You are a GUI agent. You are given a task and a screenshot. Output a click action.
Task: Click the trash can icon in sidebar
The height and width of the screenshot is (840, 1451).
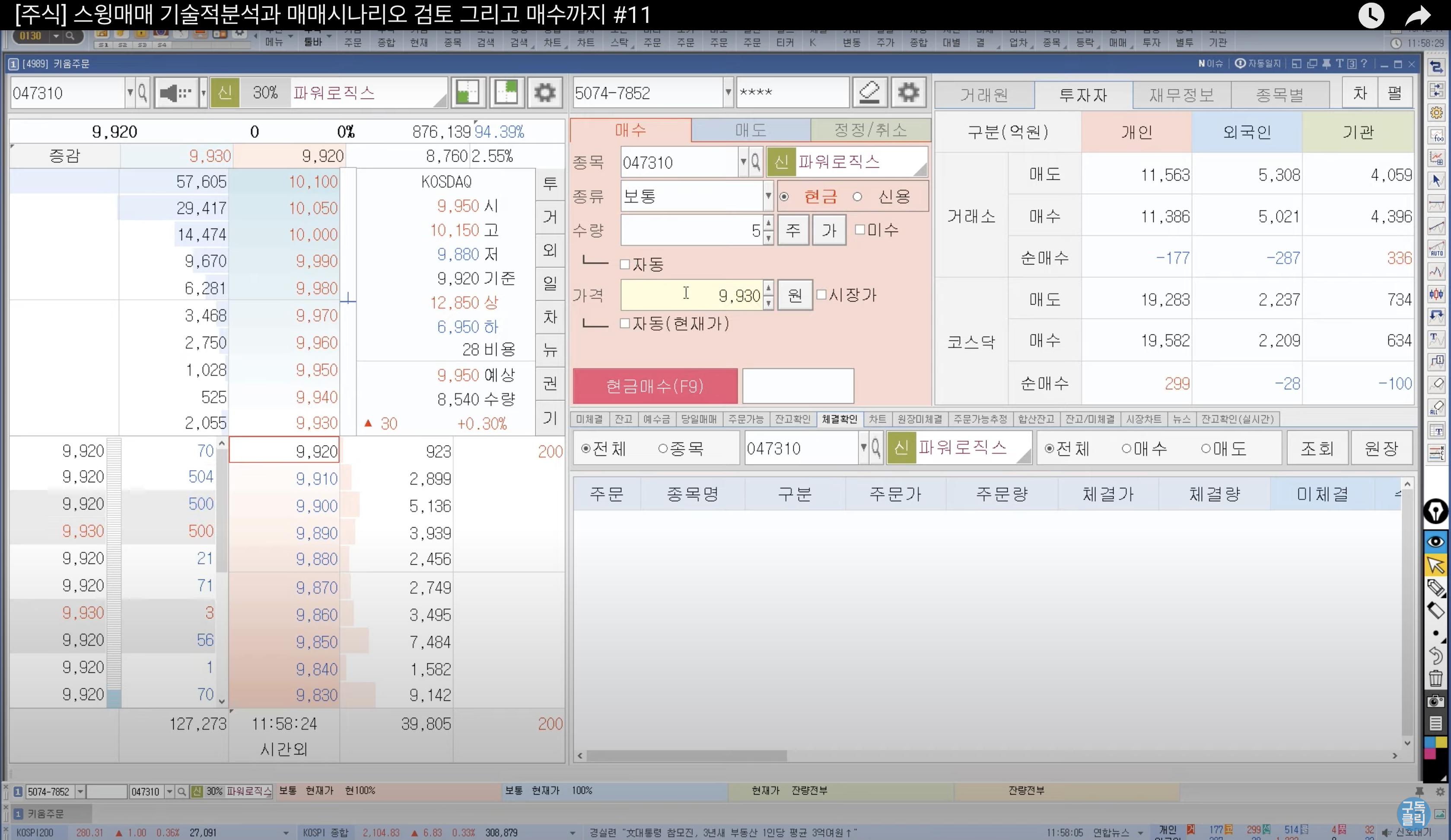coord(1435,678)
